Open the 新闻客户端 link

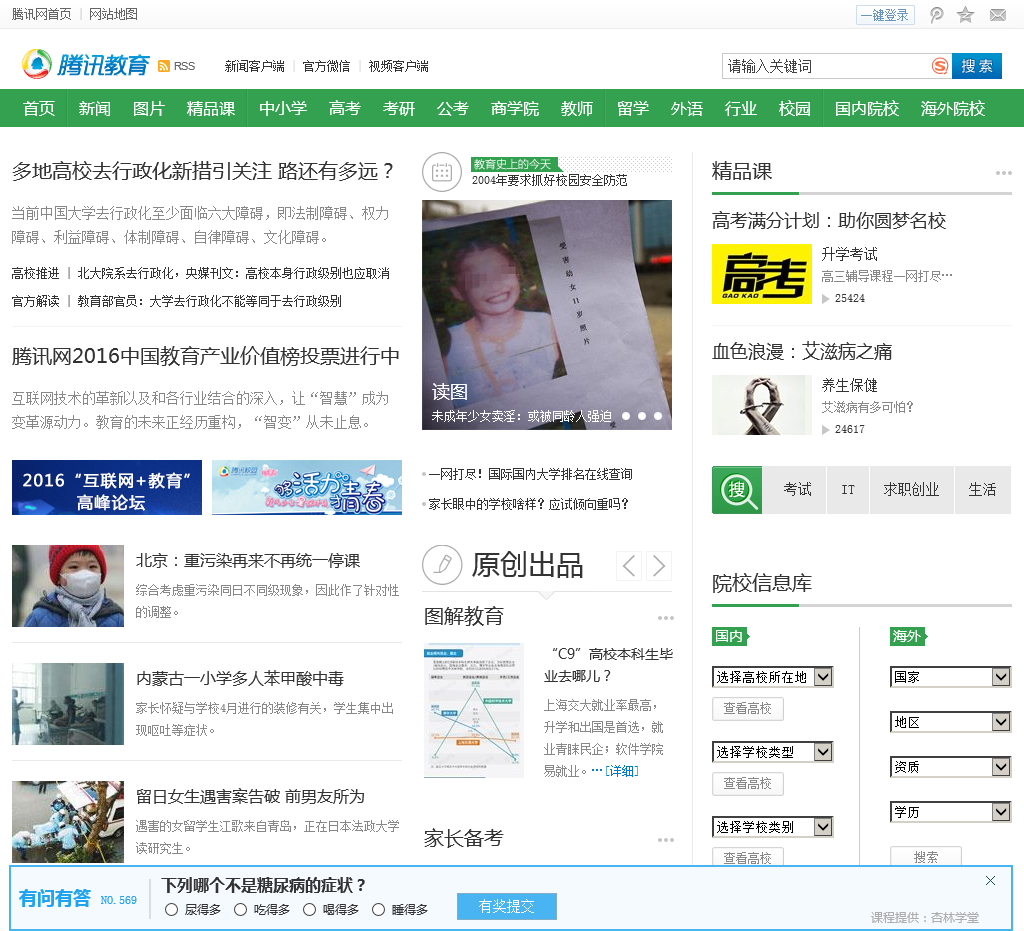[x=254, y=66]
